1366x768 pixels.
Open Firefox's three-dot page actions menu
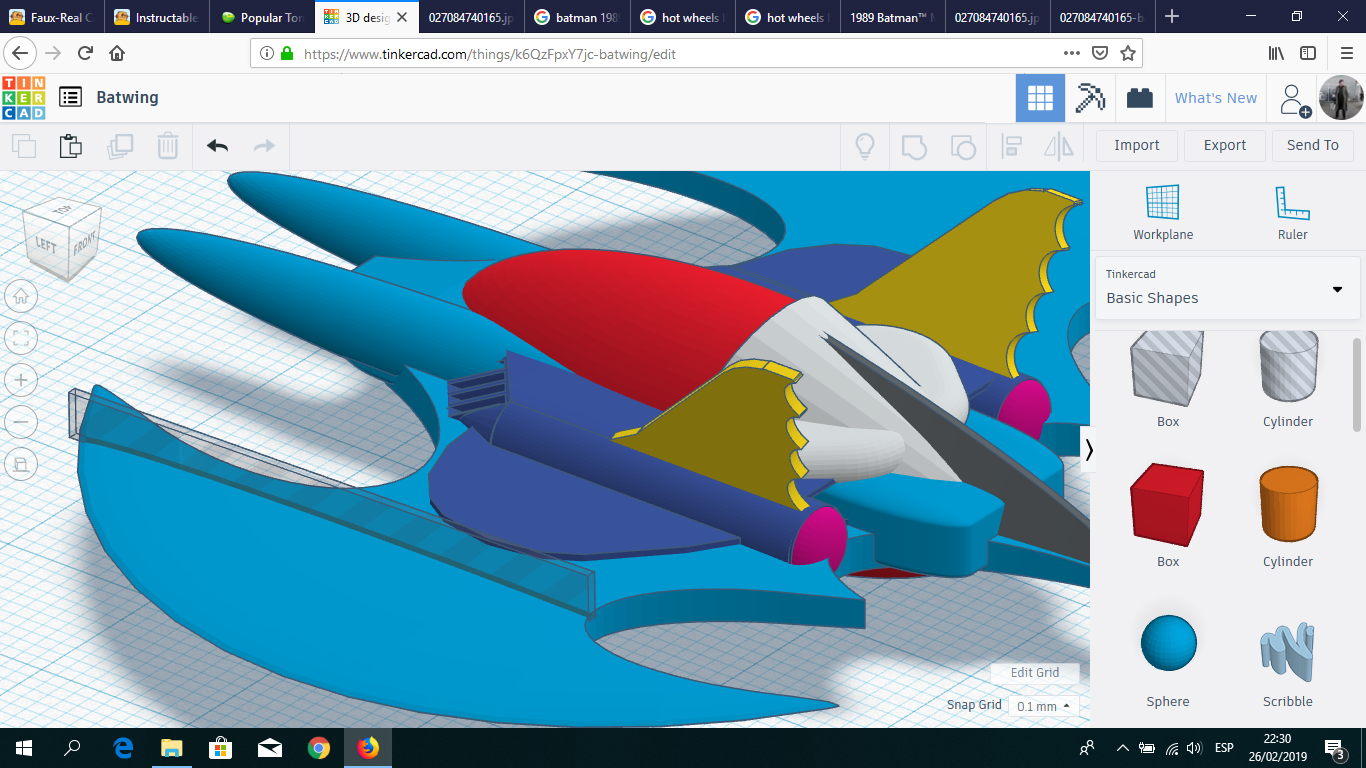click(x=1071, y=53)
